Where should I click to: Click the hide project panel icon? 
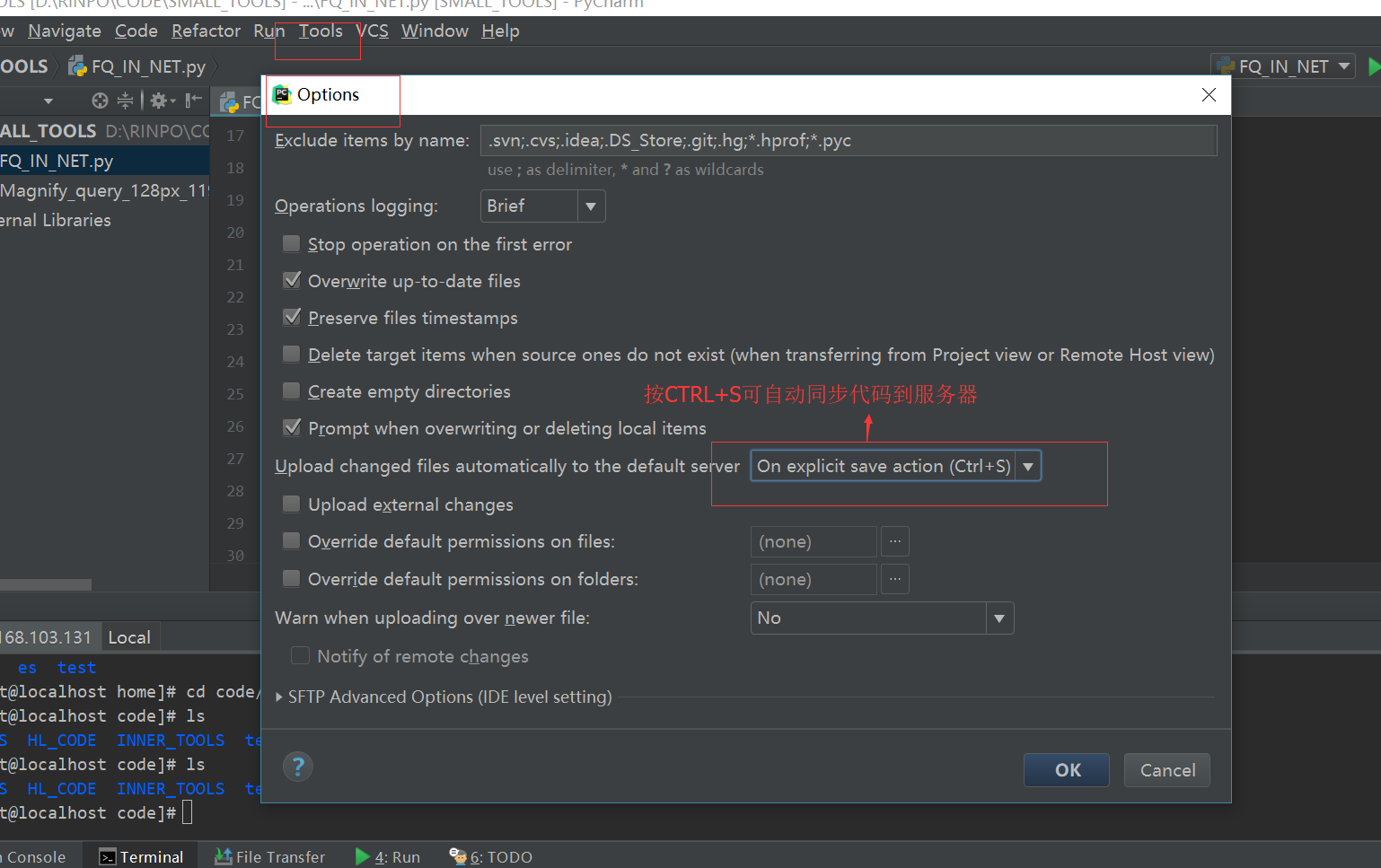point(193,101)
